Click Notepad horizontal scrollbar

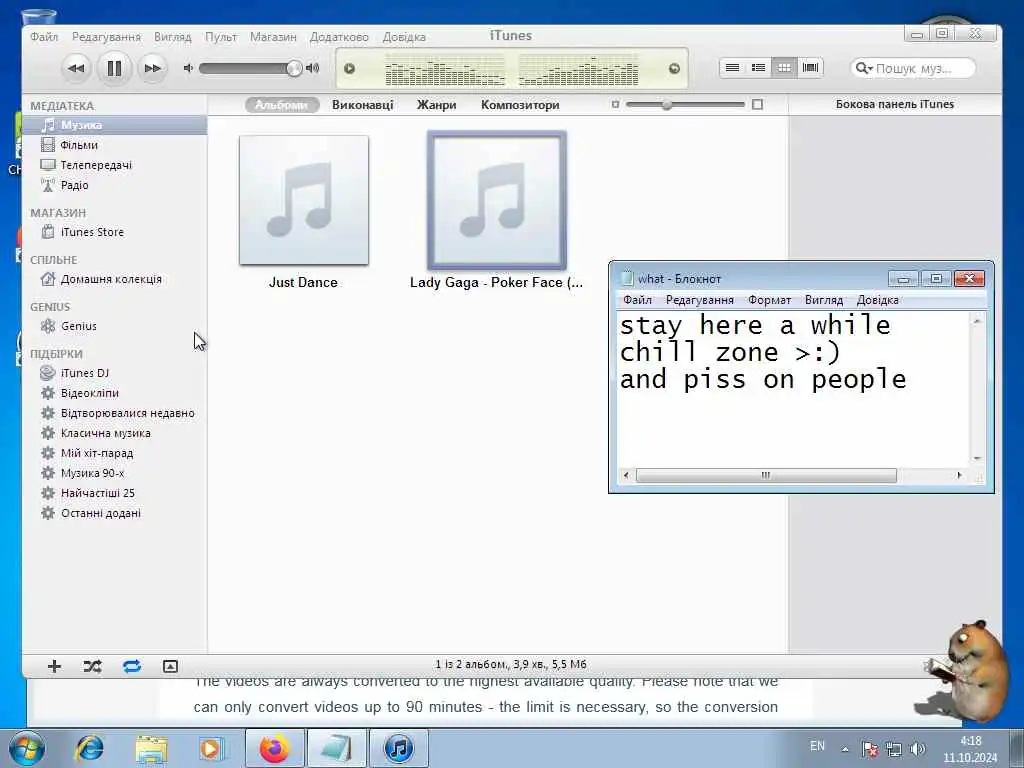(x=766, y=475)
